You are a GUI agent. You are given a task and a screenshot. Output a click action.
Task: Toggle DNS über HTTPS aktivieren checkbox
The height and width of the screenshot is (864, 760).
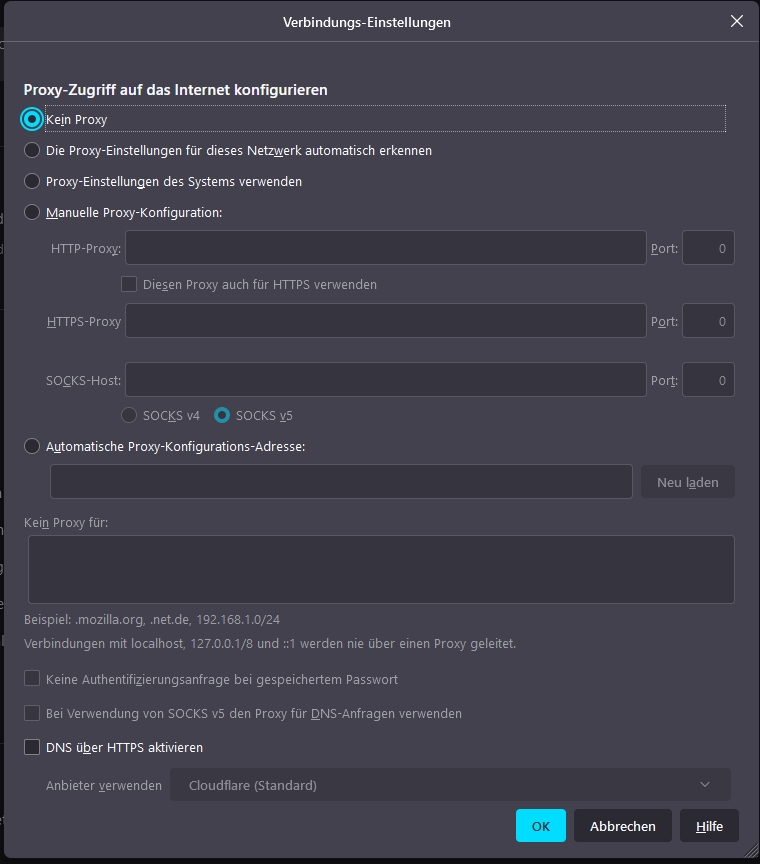pyautogui.click(x=33, y=747)
